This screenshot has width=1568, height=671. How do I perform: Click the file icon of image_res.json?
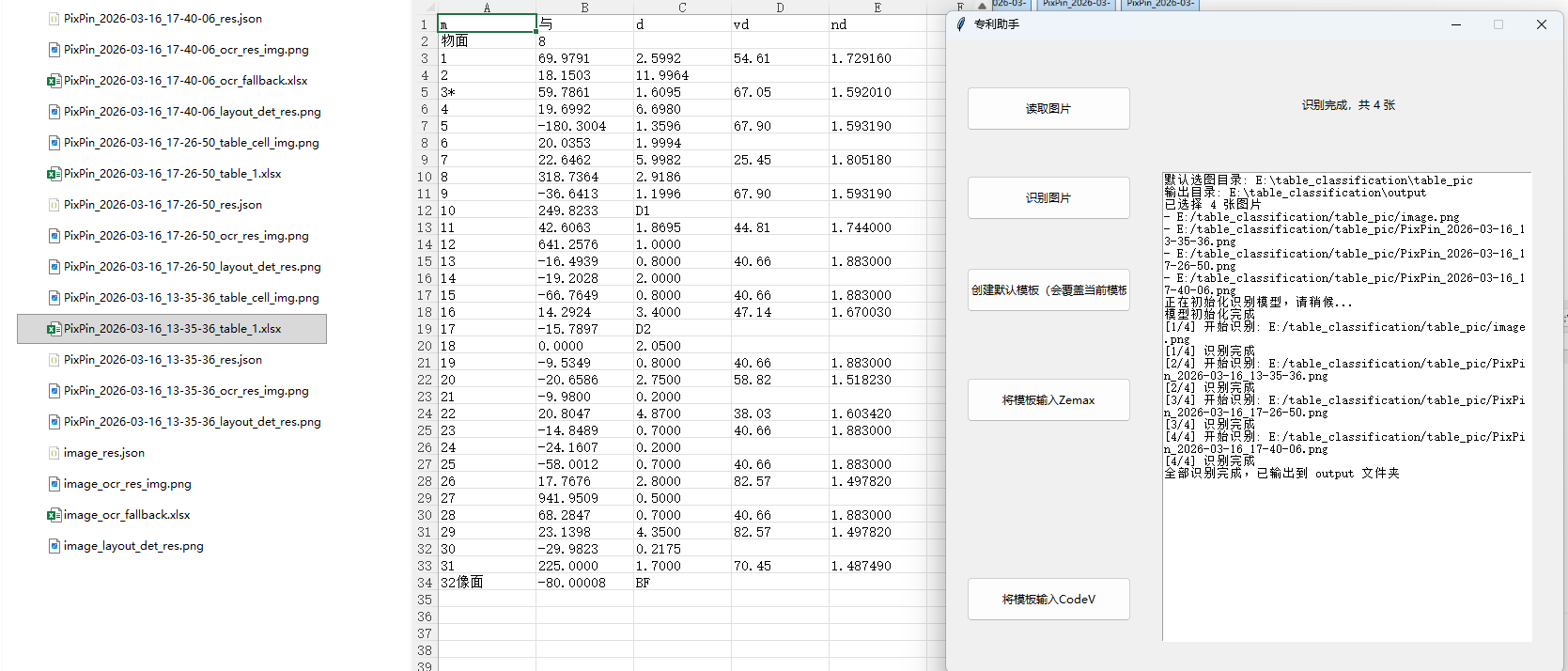[54, 453]
